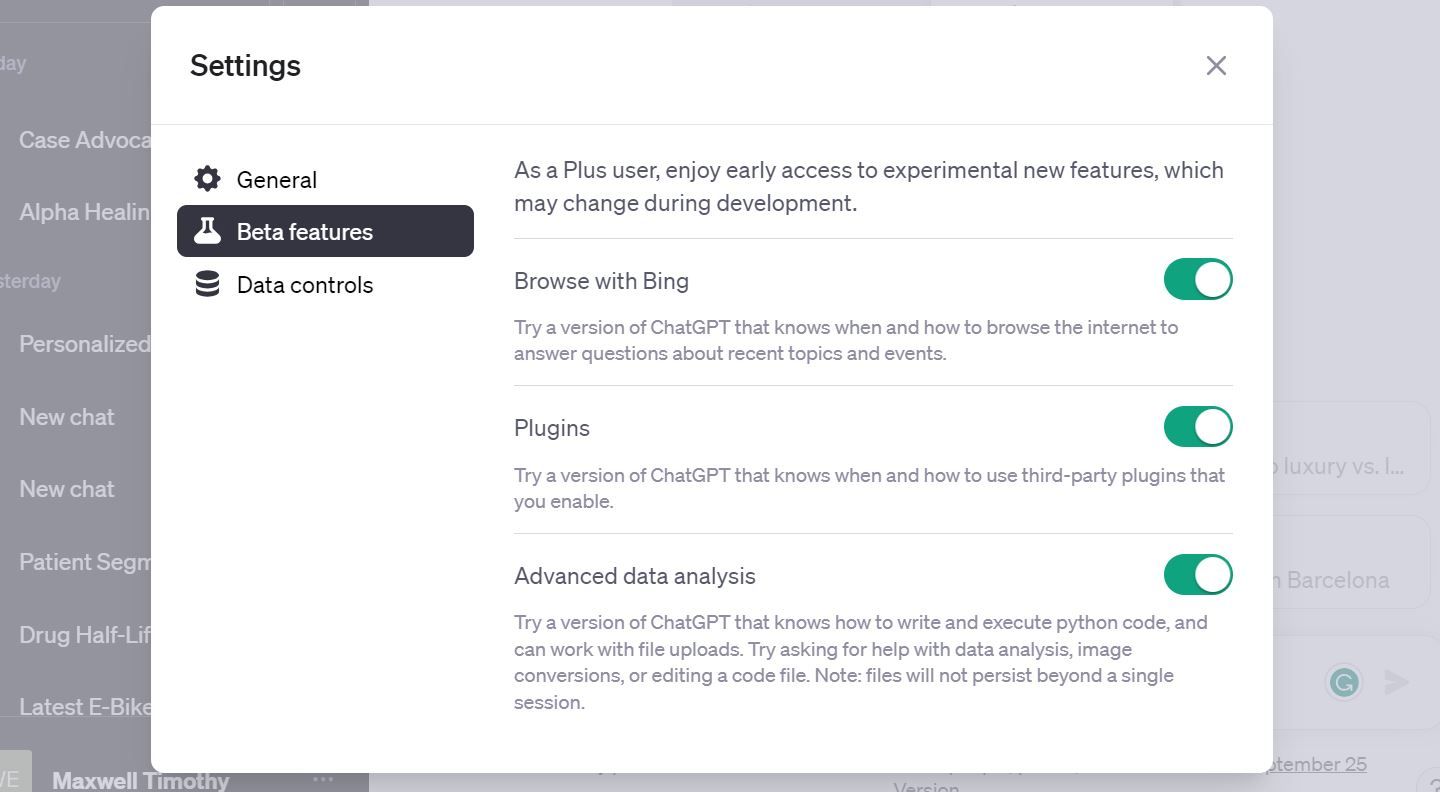
Task: Click the Grammarly icon in the message box
Action: pos(1344,682)
